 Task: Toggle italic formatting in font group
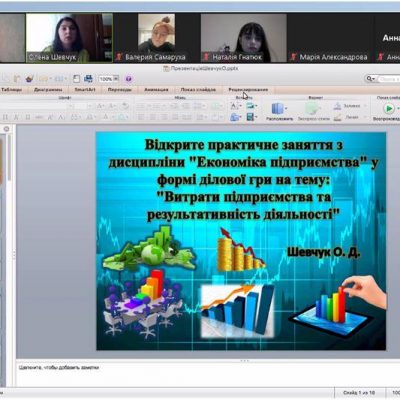17,117
